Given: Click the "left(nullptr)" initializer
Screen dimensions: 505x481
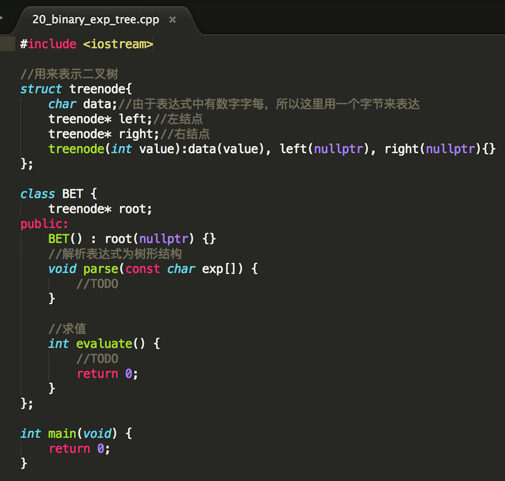Looking at the screenshot, I should tap(324, 149).
